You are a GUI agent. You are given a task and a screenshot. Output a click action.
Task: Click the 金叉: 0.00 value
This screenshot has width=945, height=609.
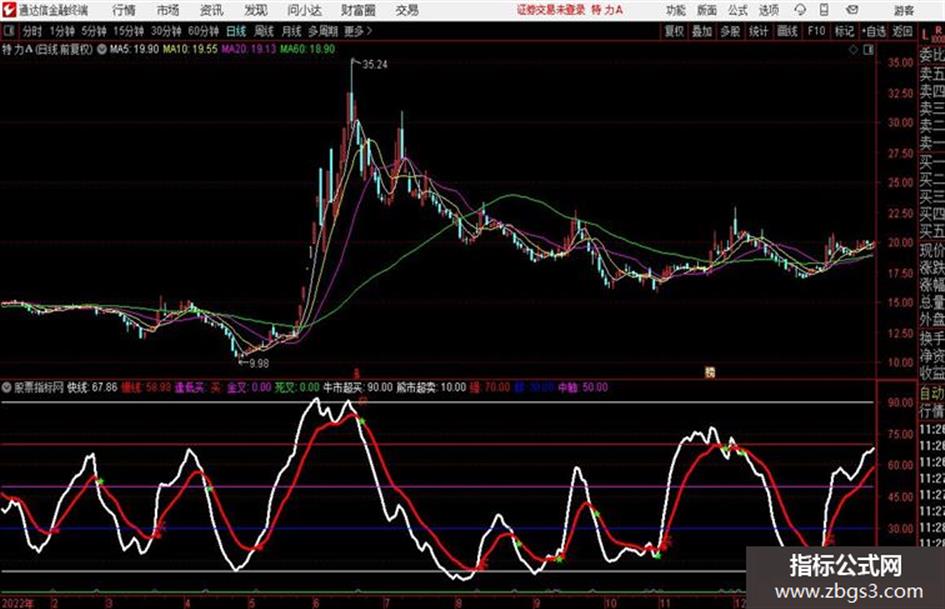[x=249, y=387]
